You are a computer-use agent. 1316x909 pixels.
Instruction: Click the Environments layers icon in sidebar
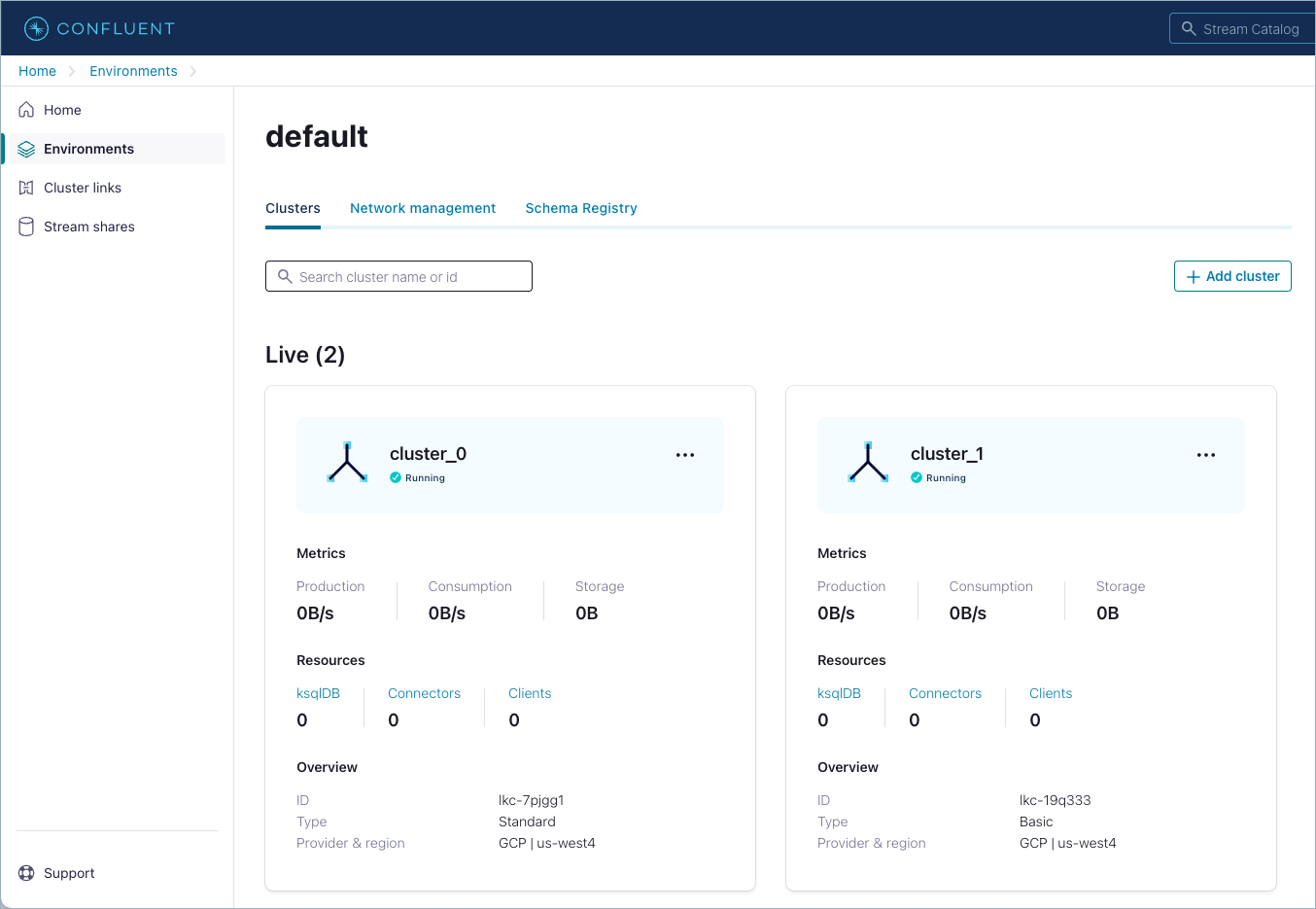pyautogui.click(x=26, y=148)
